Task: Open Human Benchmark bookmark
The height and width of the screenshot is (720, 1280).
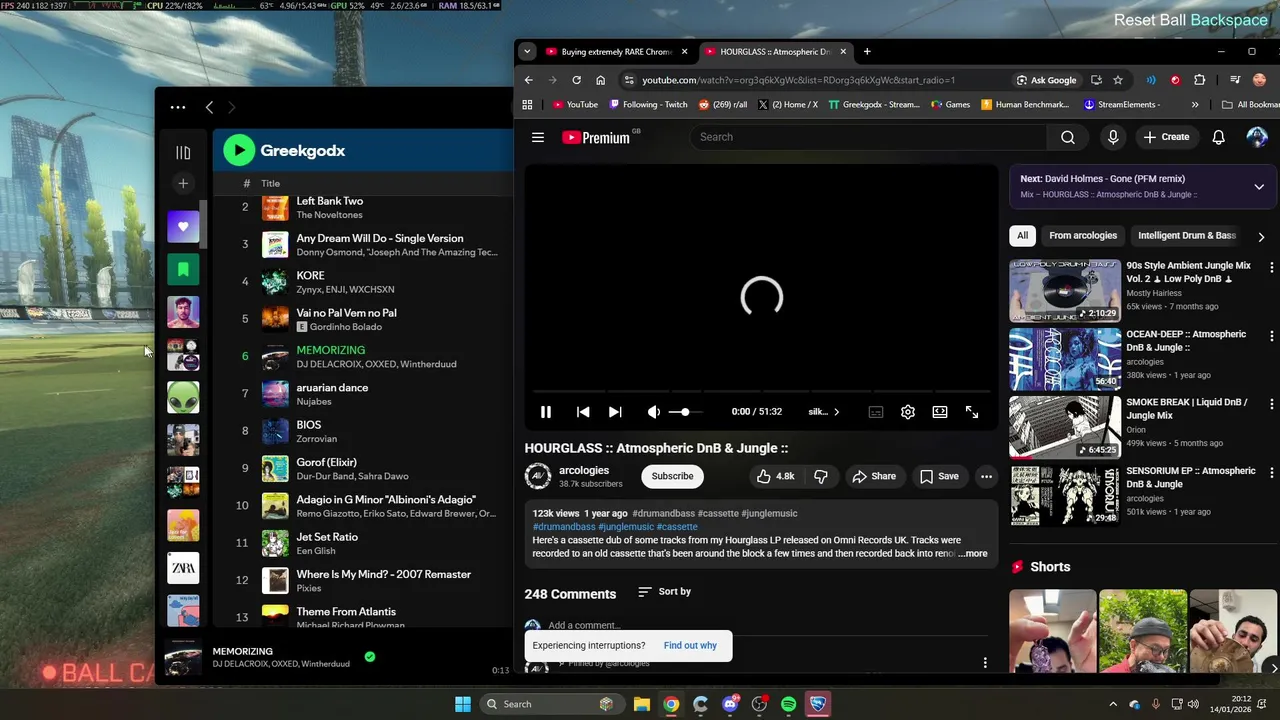Action: [x=1025, y=104]
